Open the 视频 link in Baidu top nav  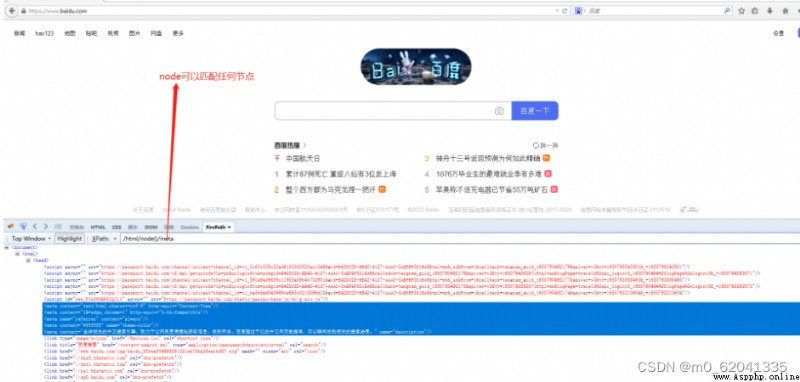tap(113, 34)
